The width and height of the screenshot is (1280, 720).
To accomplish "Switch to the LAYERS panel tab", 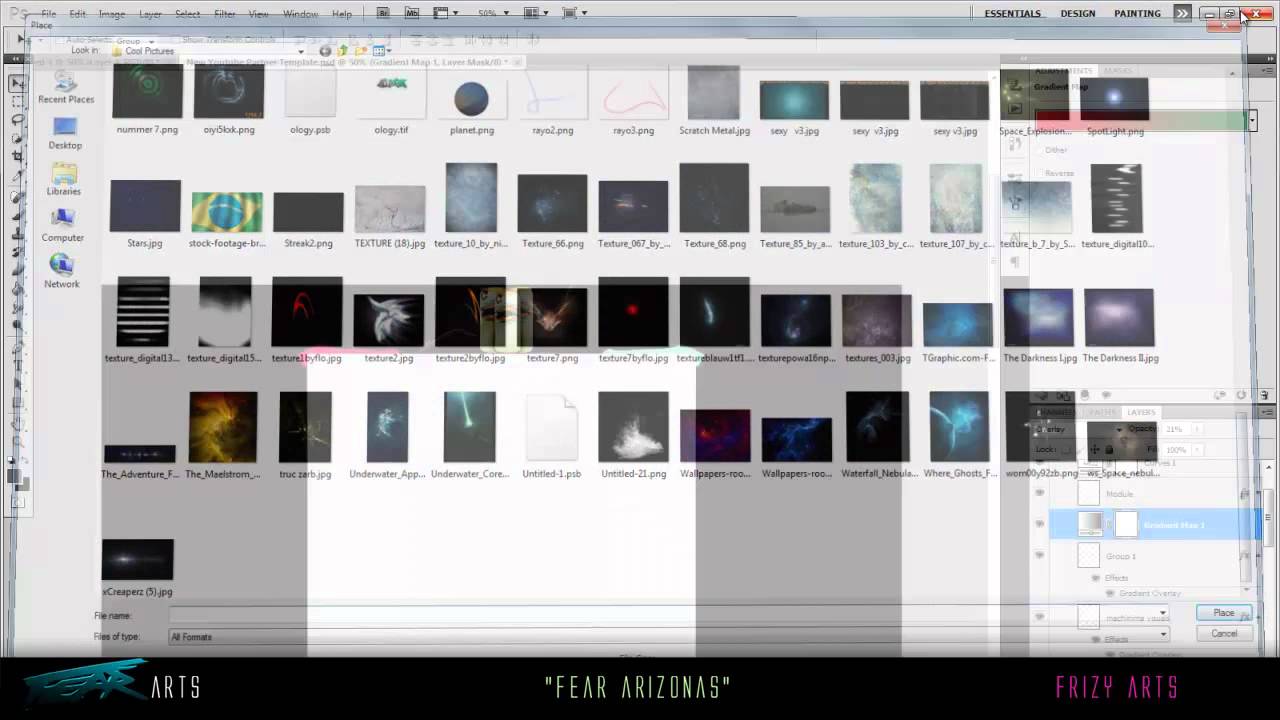I will pyautogui.click(x=1141, y=412).
